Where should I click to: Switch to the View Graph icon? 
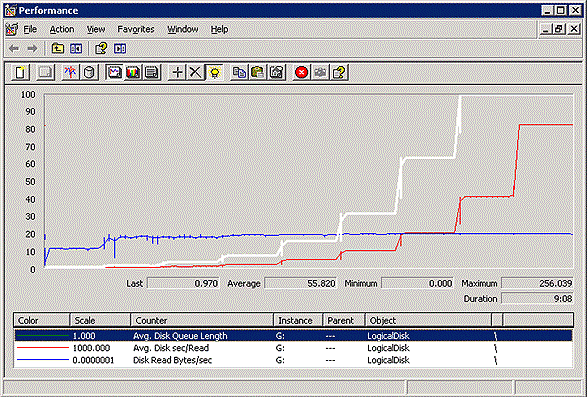(x=114, y=72)
